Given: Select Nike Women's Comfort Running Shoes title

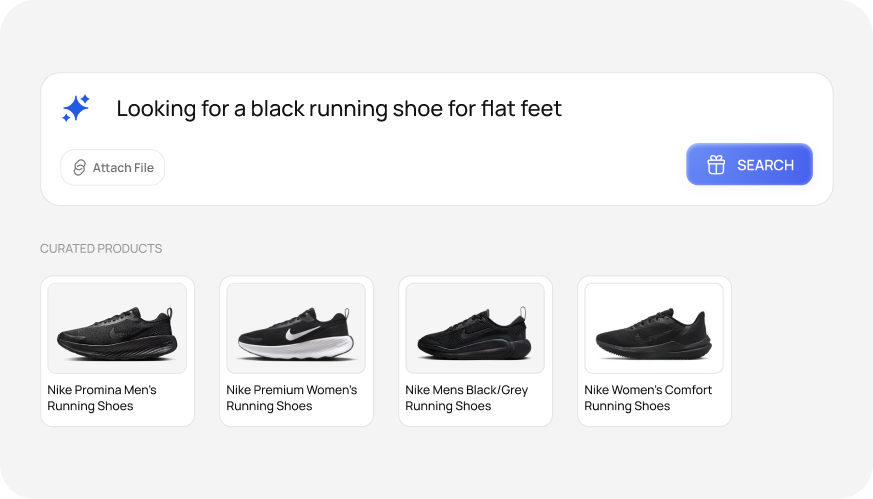Looking at the screenshot, I should 648,398.
